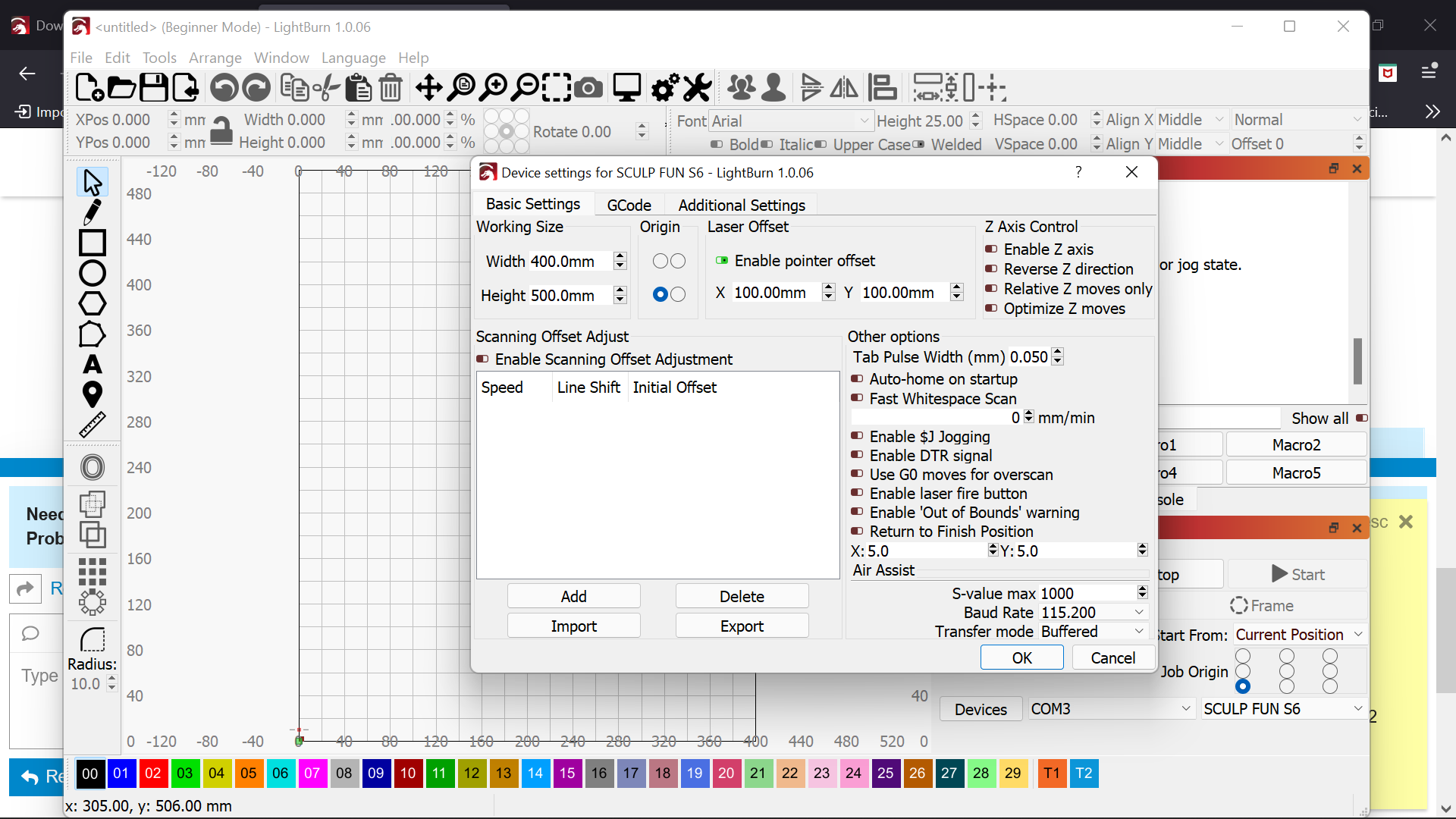Select the Draw Lines pencil tool
The height and width of the screenshot is (819, 1456).
93,213
